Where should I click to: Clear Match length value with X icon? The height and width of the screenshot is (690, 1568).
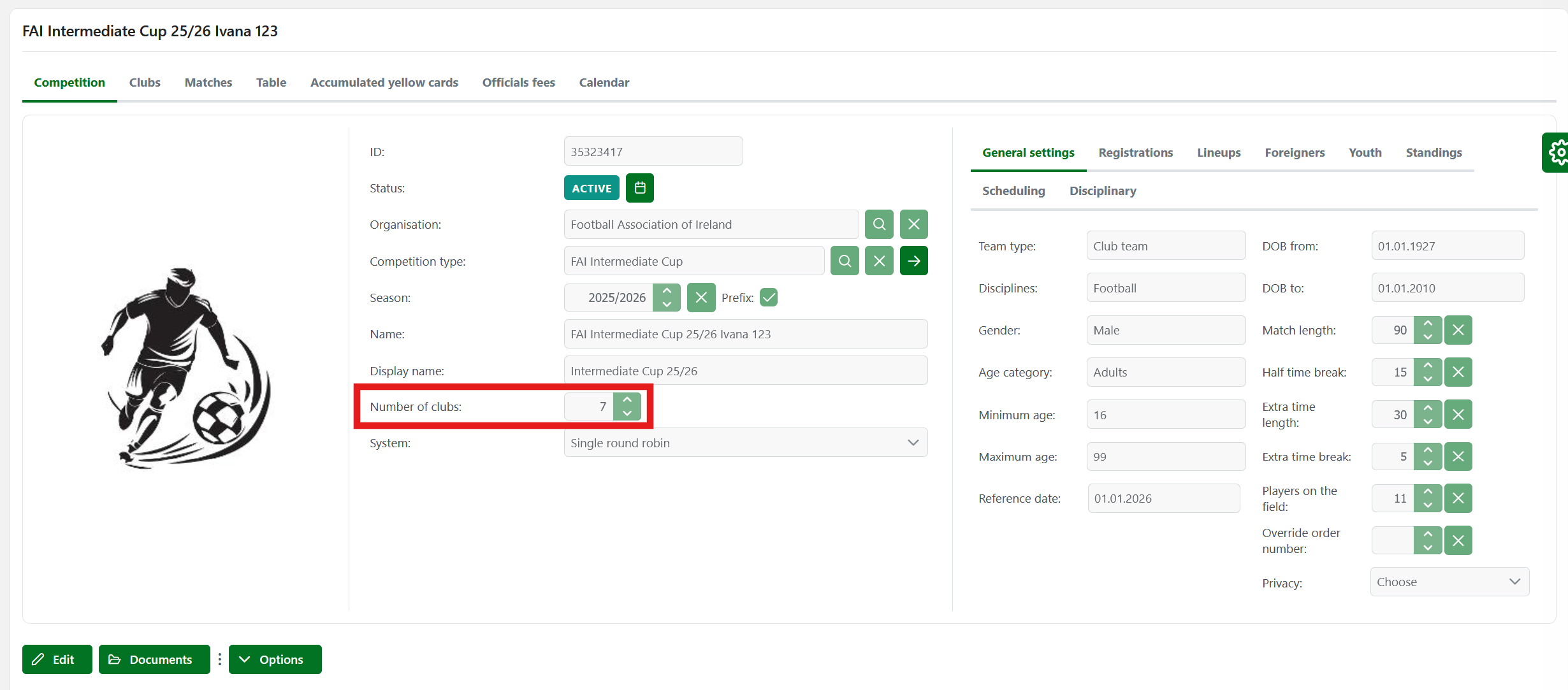click(x=1458, y=330)
